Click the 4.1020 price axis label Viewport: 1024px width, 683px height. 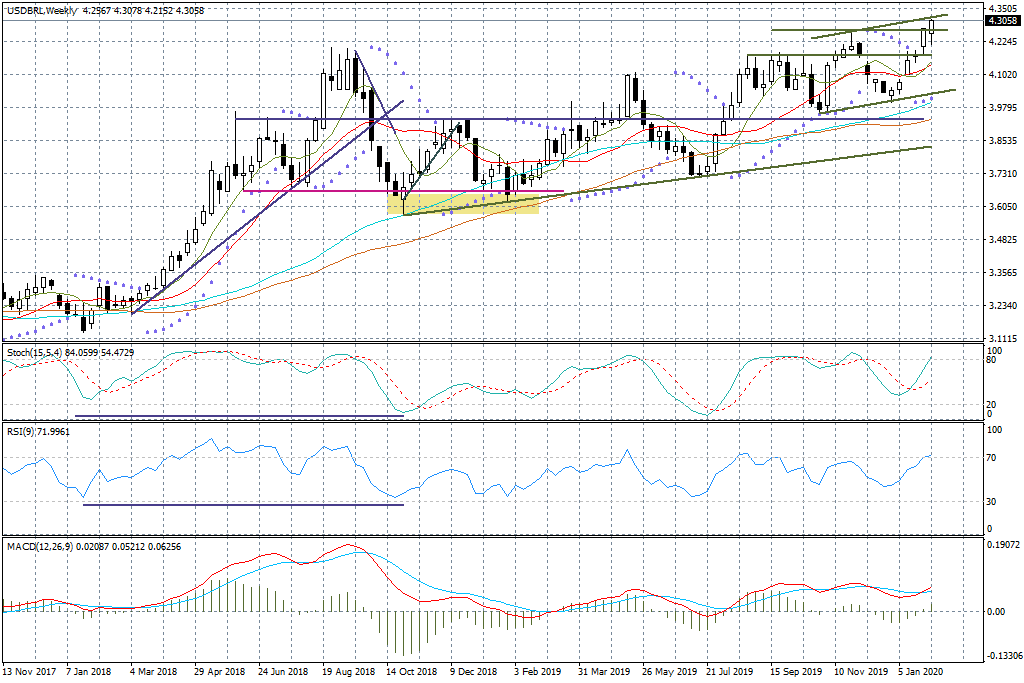pyautogui.click(x=1001, y=75)
